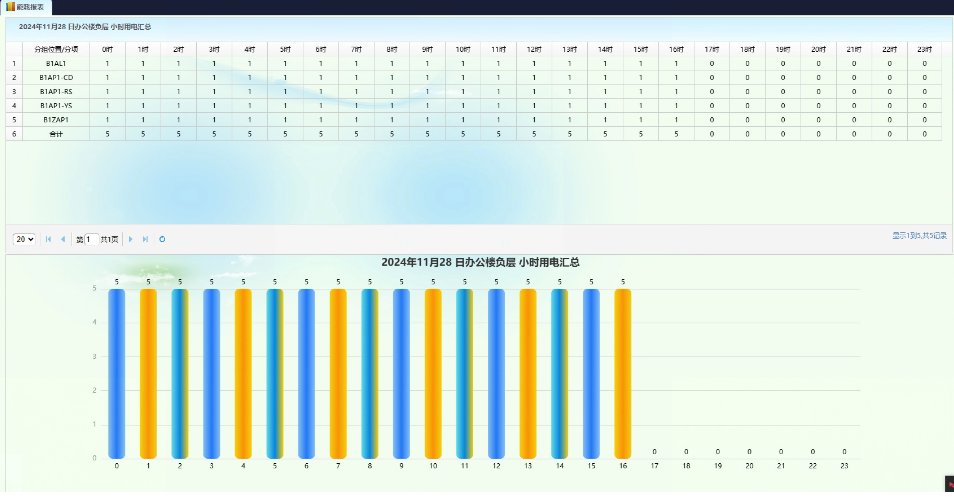
Task: Select the B1AL1 row name
Action: pos(56,63)
